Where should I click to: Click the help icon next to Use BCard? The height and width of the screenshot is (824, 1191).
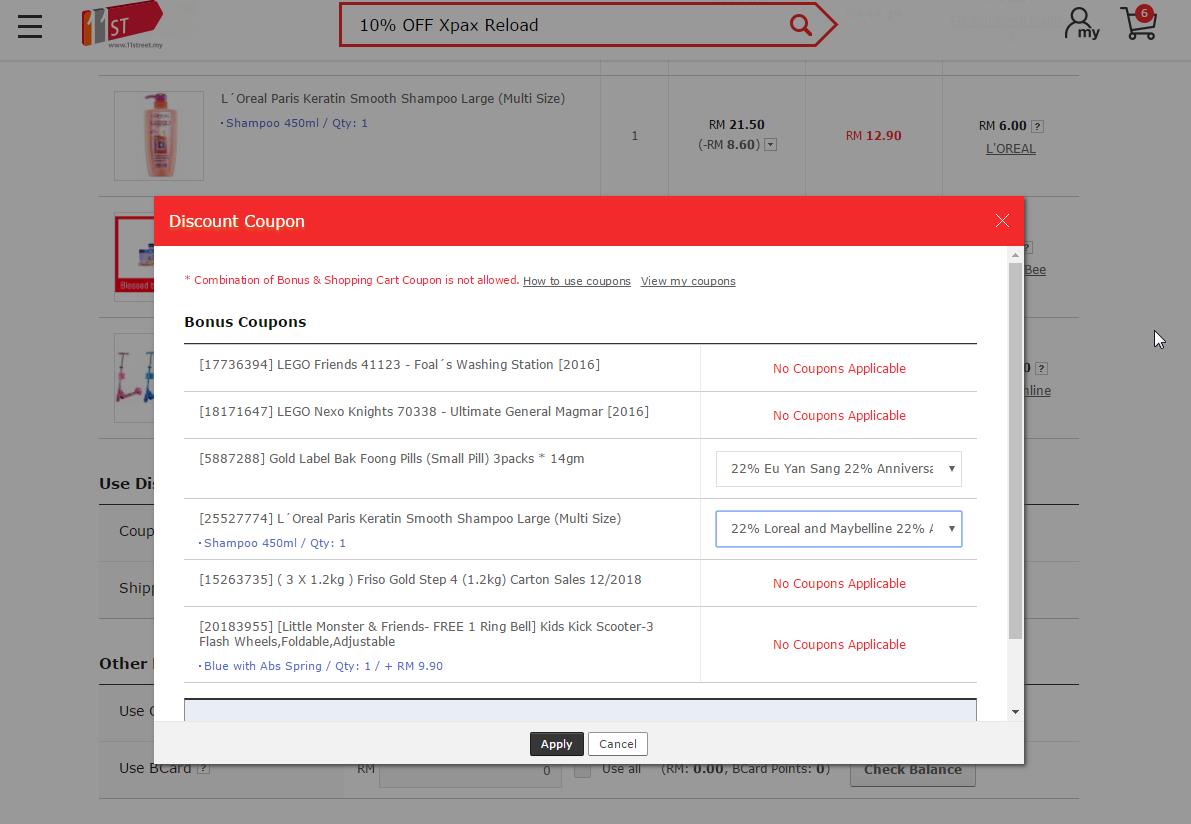pyautogui.click(x=204, y=769)
